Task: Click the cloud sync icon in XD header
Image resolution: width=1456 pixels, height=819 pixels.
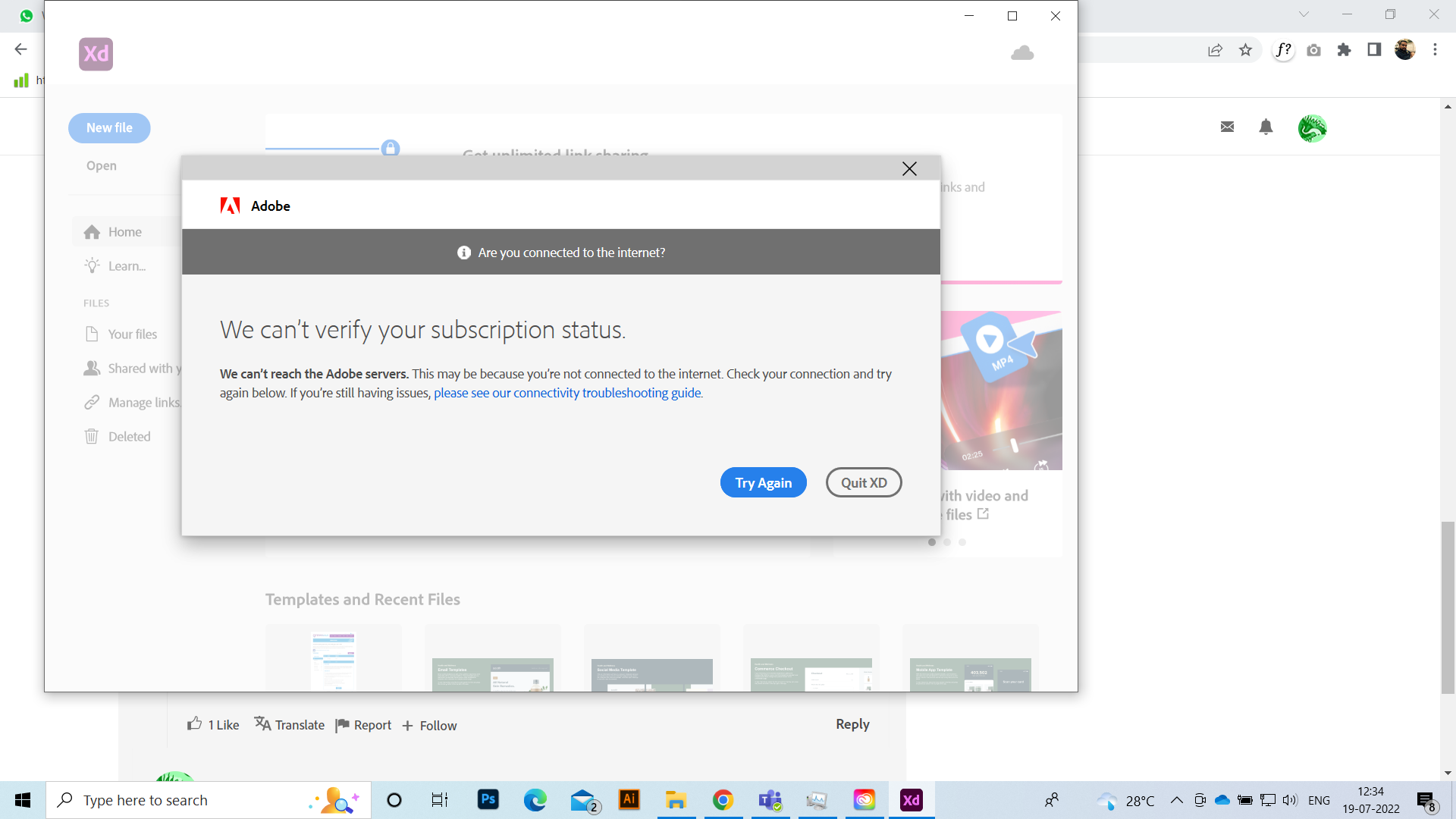Action: click(x=1022, y=52)
